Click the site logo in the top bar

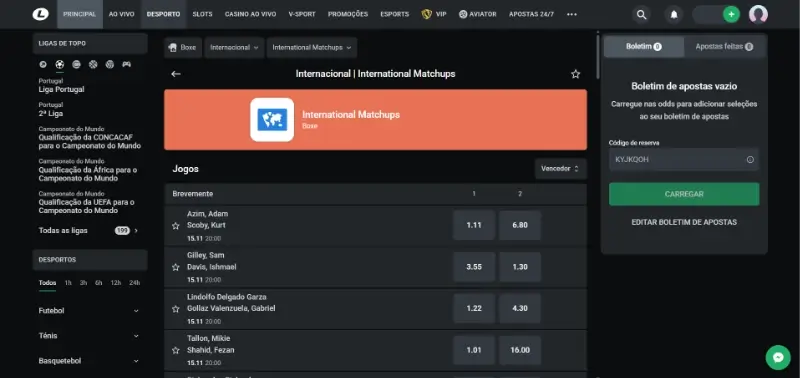coord(40,14)
